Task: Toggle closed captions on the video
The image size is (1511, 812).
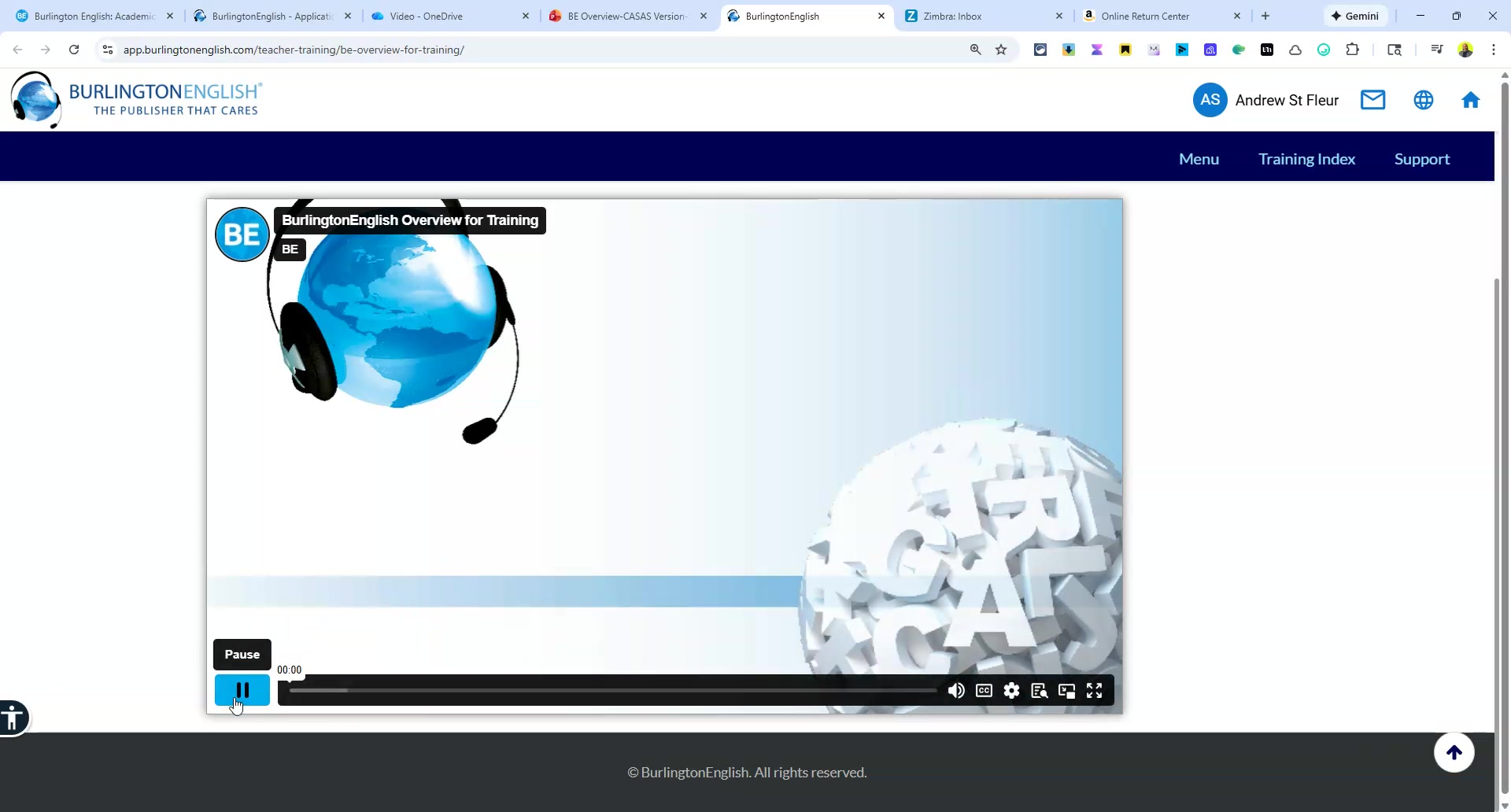Action: click(x=984, y=691)
